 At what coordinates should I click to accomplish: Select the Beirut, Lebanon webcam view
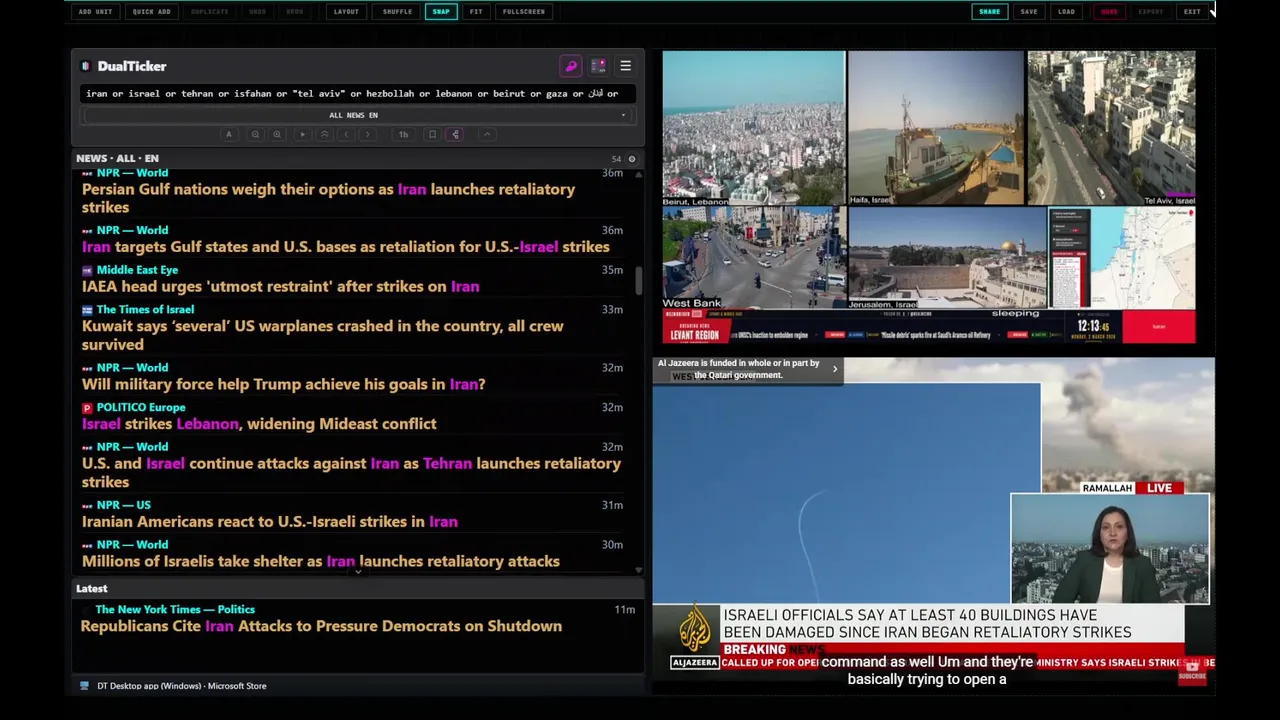pos(753,128)
